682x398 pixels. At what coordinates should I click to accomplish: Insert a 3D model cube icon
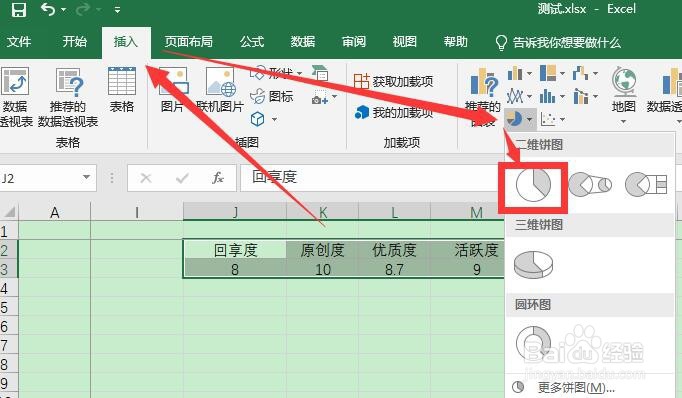tap(257, 119)
